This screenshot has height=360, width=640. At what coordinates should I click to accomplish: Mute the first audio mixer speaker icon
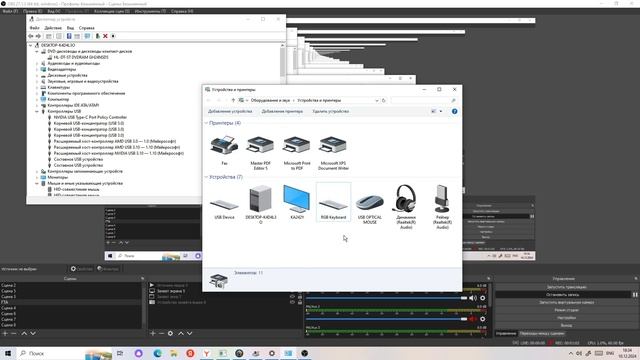click(473, 298)
